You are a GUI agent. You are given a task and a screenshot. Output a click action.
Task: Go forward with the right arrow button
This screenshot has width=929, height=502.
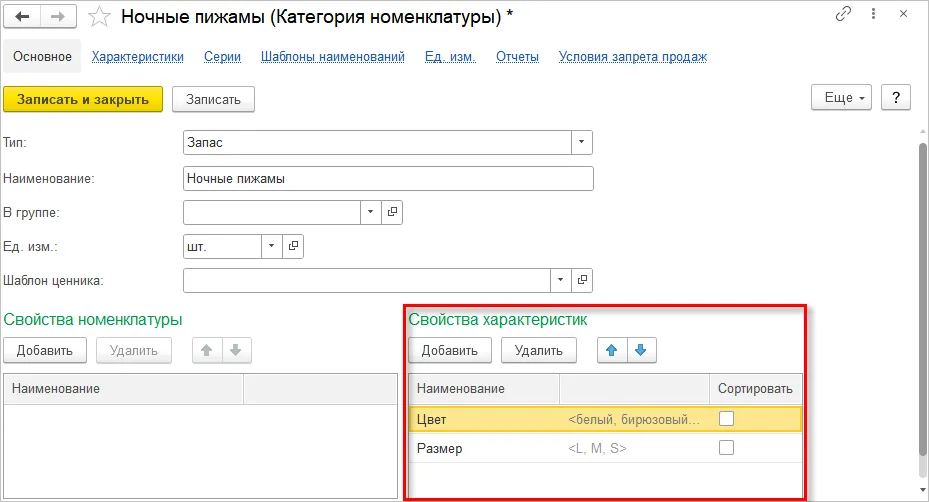click(58, 17)
